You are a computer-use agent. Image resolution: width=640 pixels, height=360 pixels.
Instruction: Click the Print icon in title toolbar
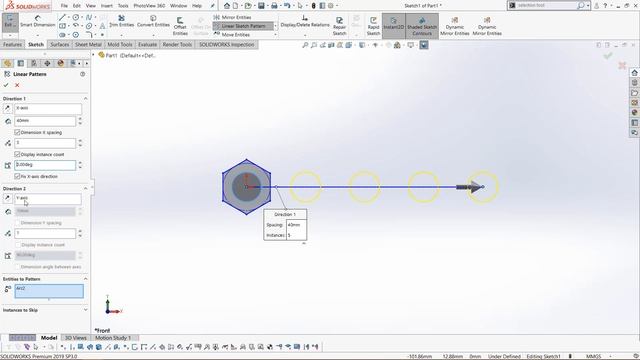(274, 6)
